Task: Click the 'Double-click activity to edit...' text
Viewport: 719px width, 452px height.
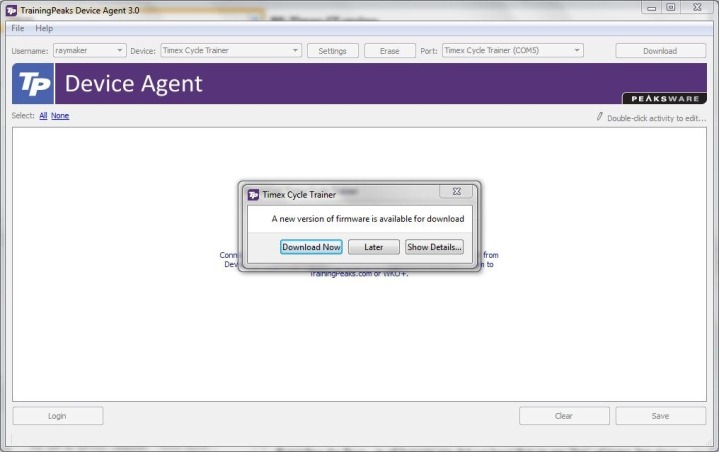Action: tap(656, 118)
